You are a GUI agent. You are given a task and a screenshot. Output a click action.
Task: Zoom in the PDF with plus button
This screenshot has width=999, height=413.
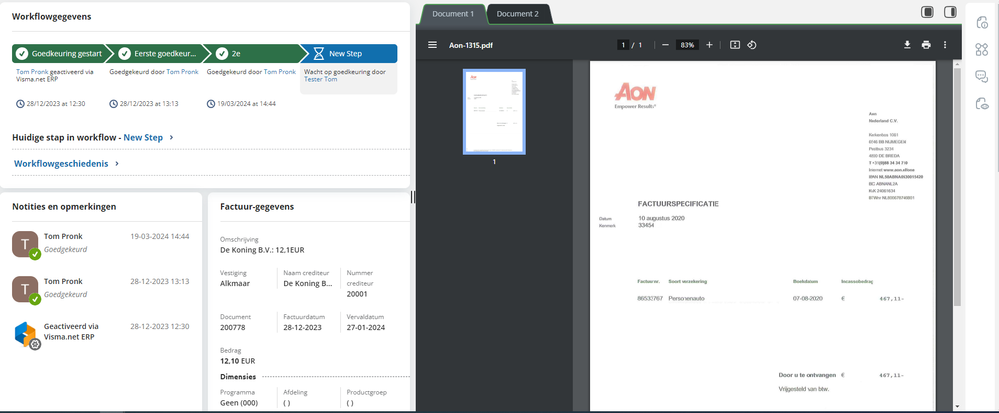(x=709, y=45)
